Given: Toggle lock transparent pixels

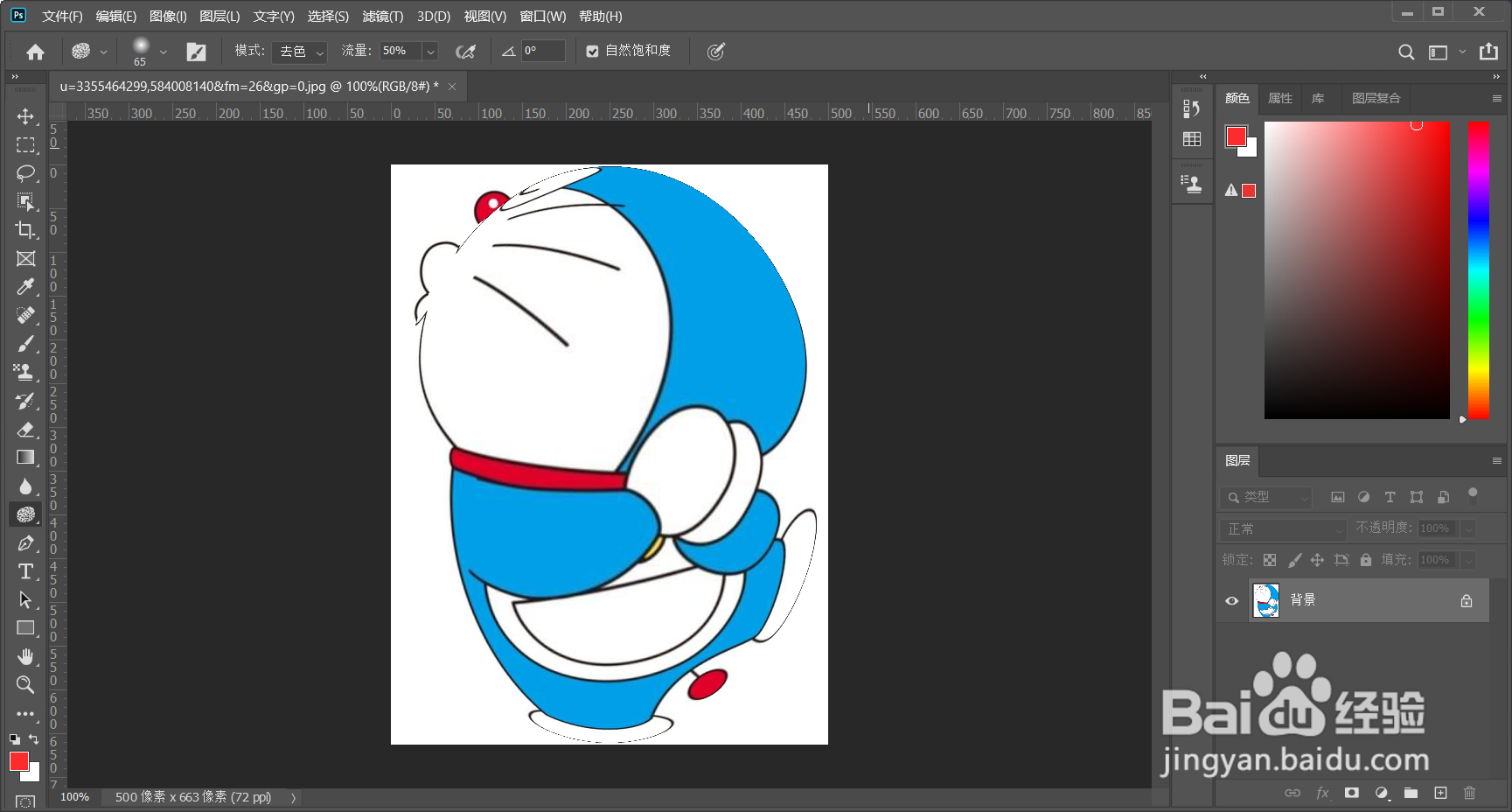Looking at the screenshot, I should pos(1270,560).
